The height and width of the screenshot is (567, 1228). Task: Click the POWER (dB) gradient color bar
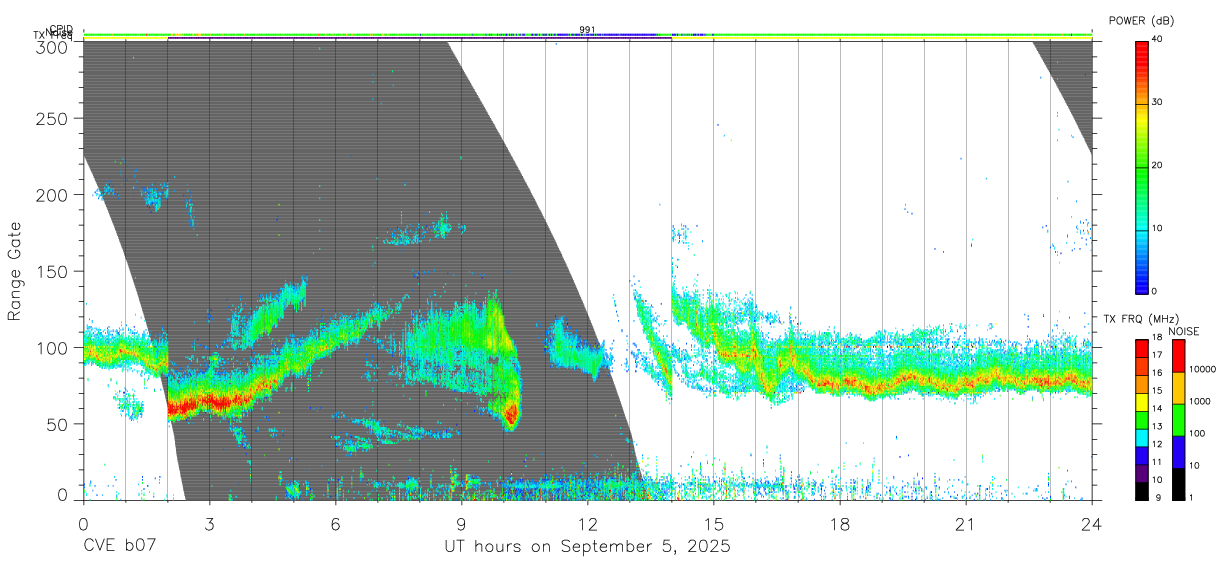pos(1141,166)
